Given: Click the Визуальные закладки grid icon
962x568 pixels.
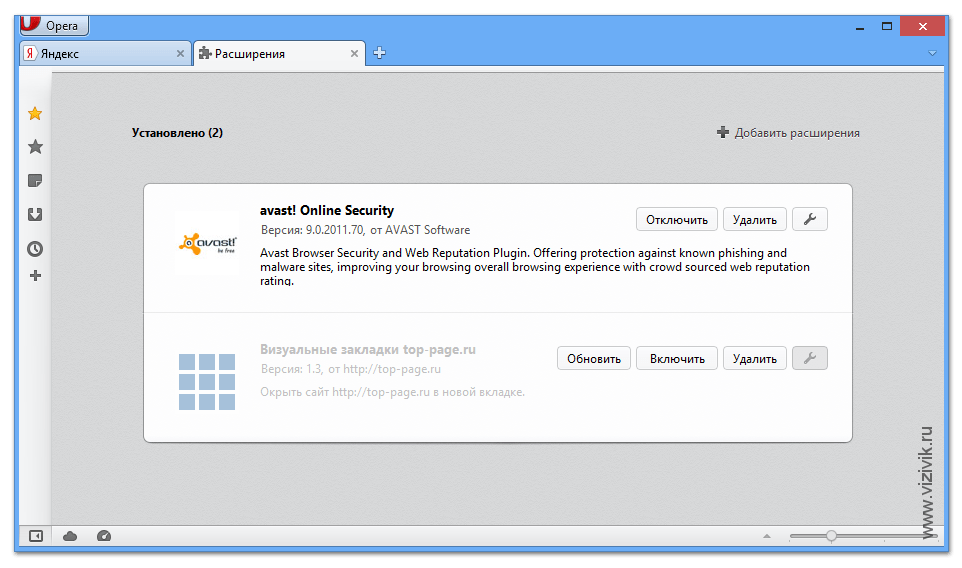Looking at the screenshot, I should pos(207,382).
